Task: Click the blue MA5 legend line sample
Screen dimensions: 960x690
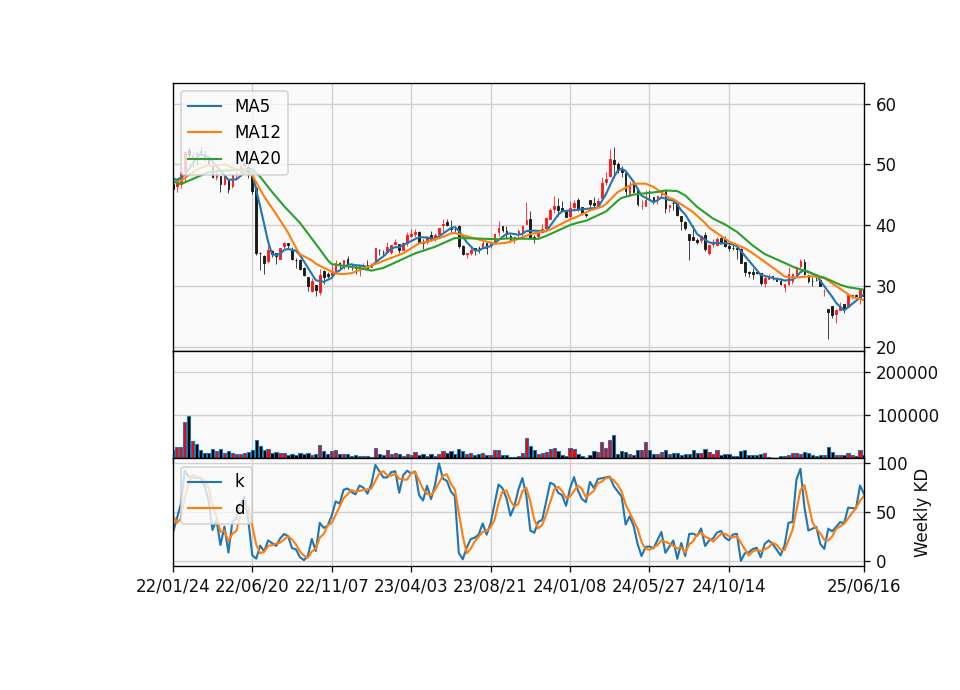Action: point(204,106)
